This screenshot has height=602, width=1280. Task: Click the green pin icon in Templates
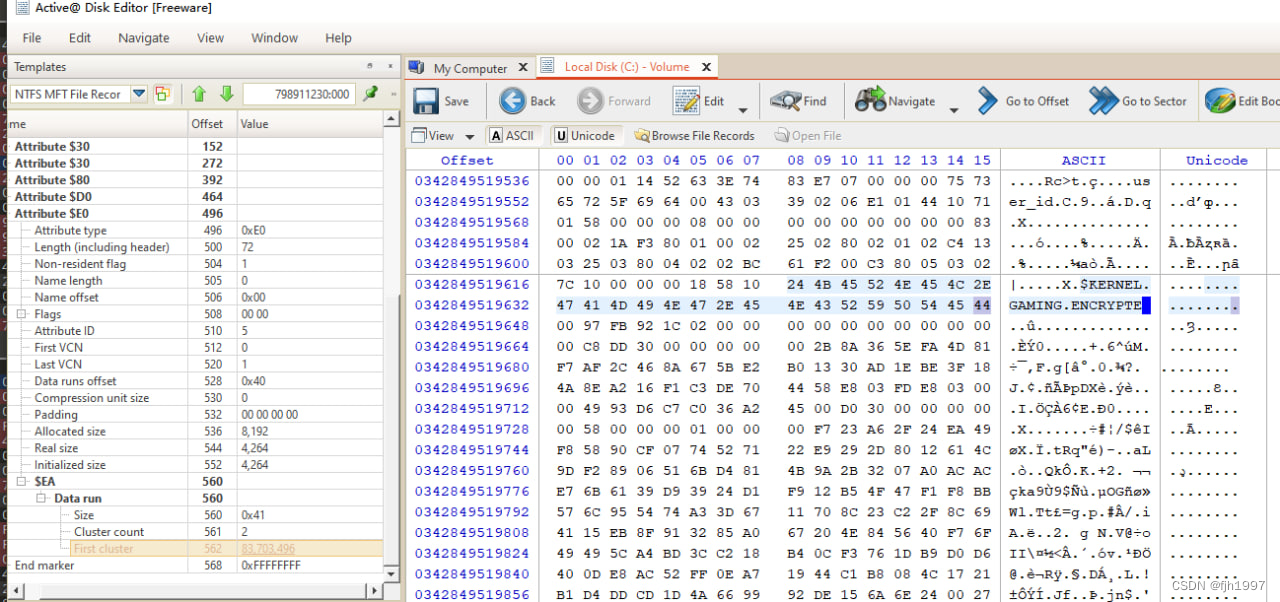point(371,93)
